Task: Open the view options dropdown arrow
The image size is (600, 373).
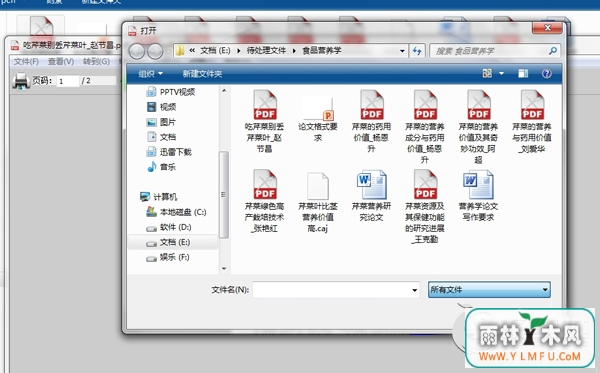Action: click(x=501, y=73)
